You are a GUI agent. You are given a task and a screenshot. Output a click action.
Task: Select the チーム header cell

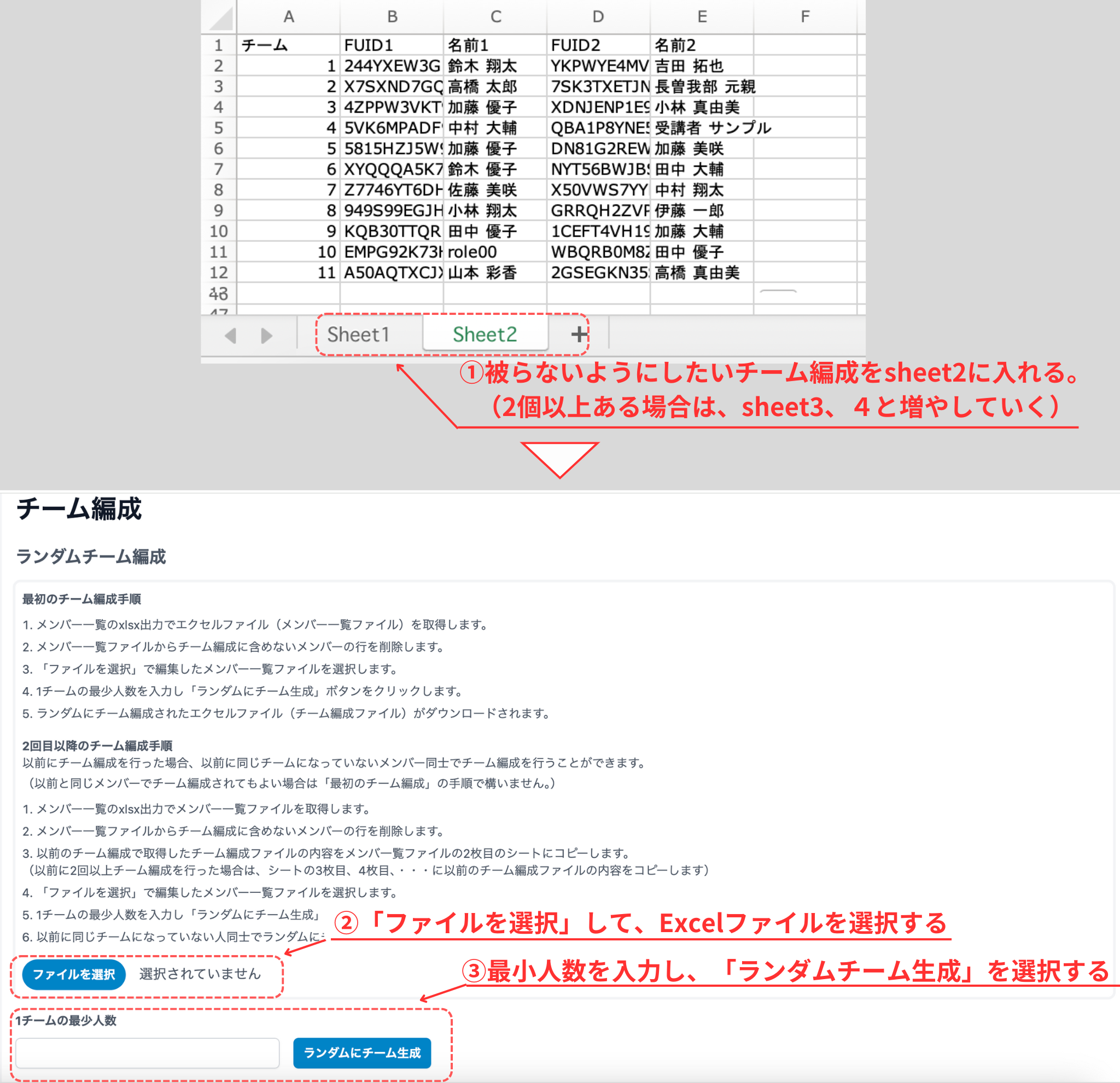(289, 44)
